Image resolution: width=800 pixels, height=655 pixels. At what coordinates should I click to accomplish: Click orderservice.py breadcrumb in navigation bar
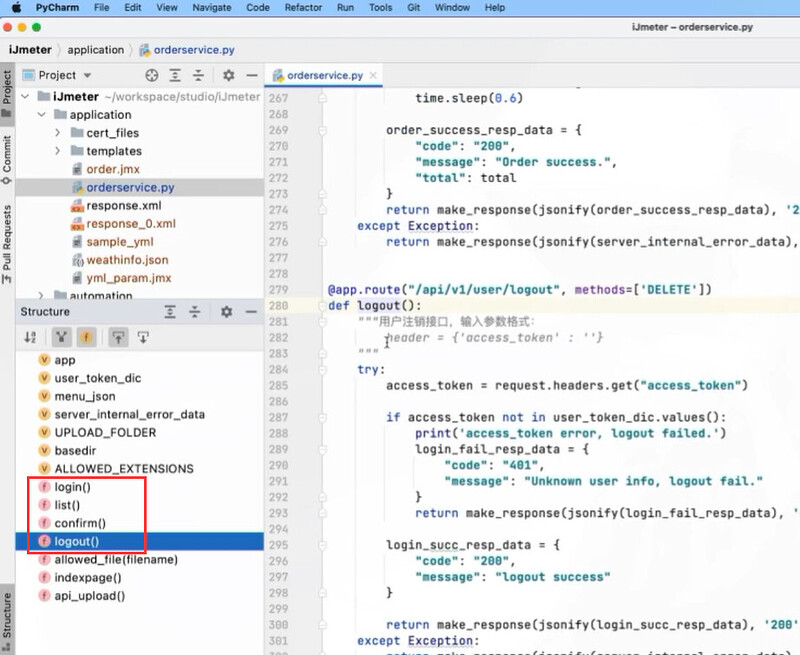point(187,49)
